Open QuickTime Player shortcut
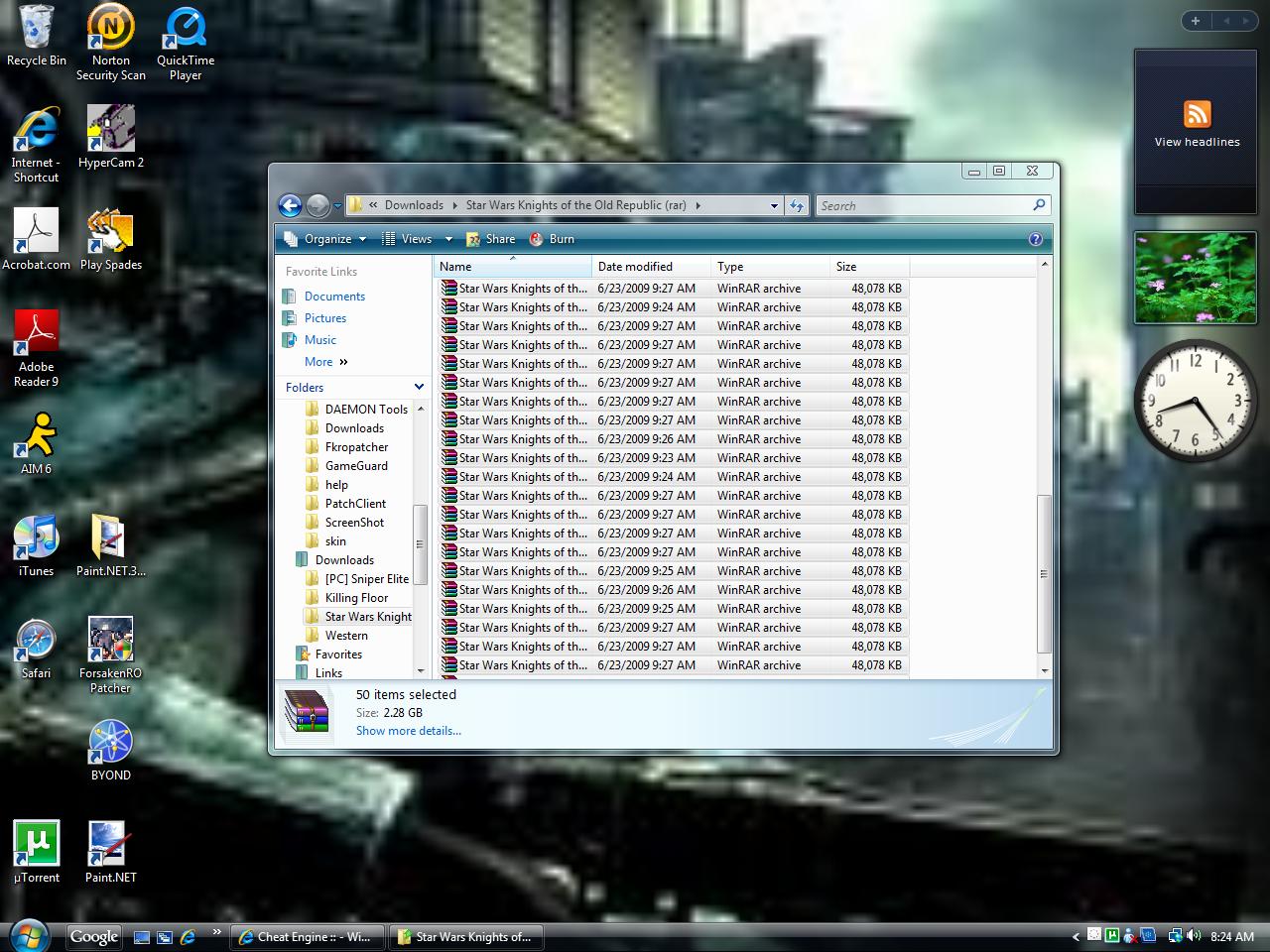1270x952 pixels. tap(186, 42)
